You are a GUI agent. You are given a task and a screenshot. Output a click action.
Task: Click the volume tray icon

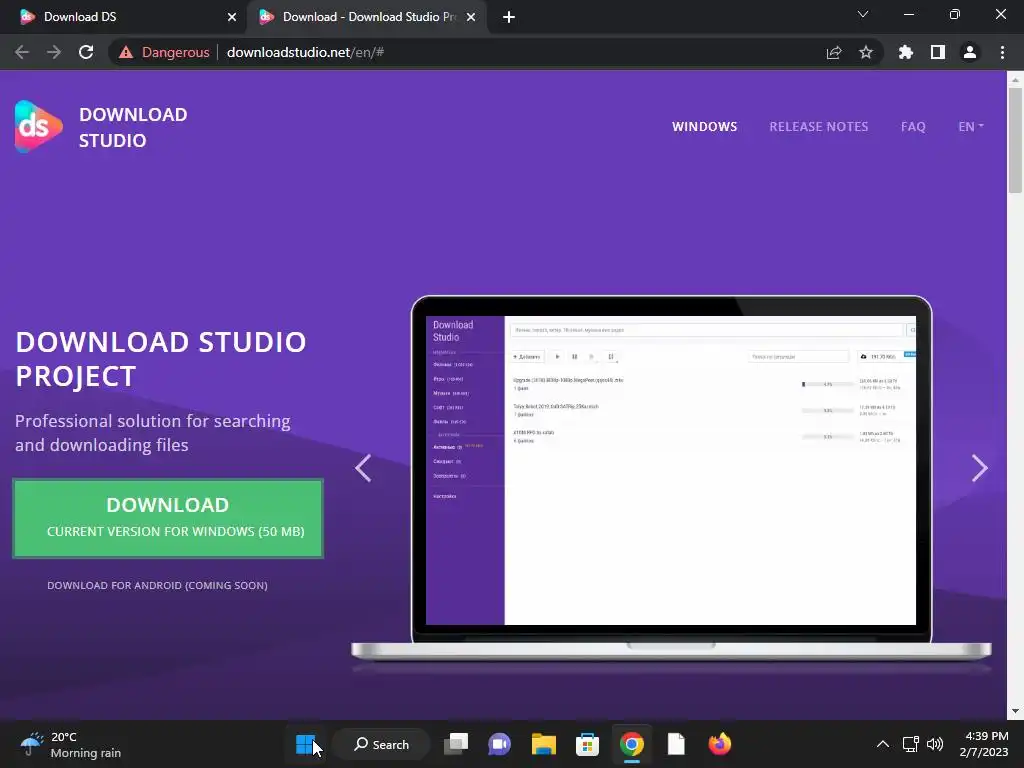pos(935,744)
